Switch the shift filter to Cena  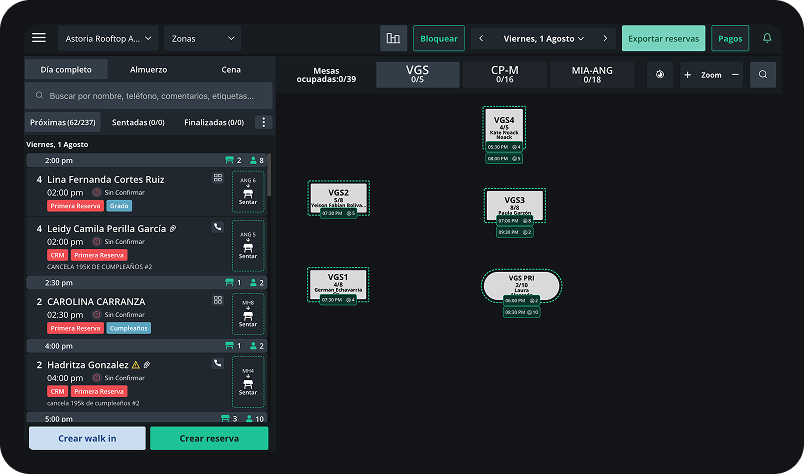click(231, 70)
